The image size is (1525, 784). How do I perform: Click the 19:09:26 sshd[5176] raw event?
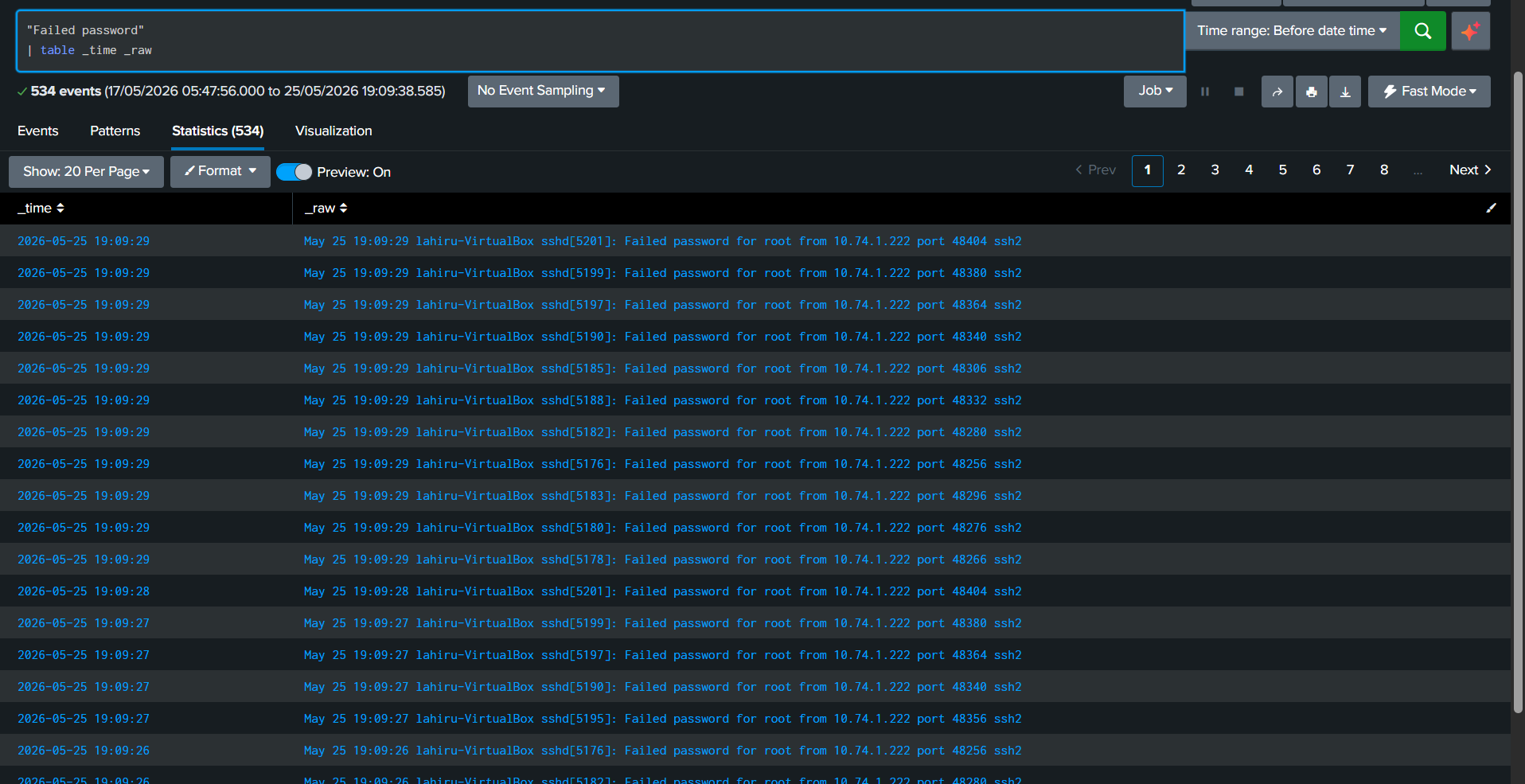pyautogui.click(x=662, y=751)
